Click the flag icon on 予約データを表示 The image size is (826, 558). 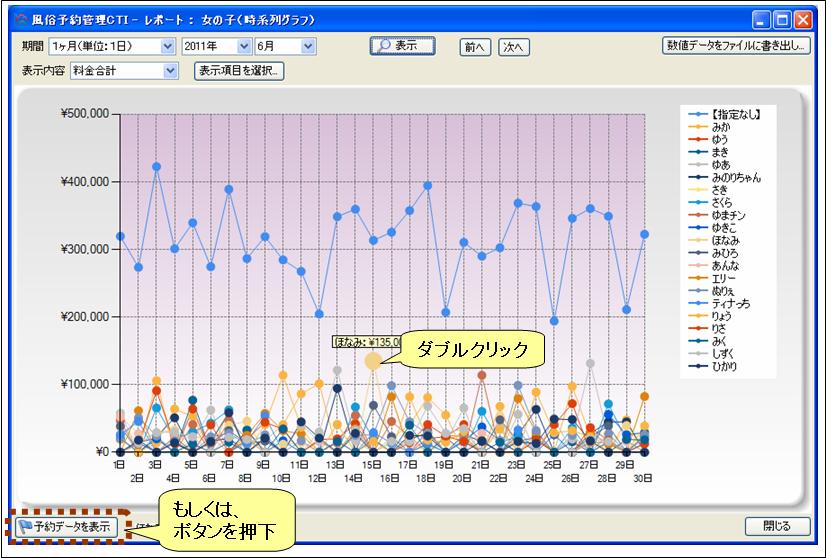pos(24,526)
